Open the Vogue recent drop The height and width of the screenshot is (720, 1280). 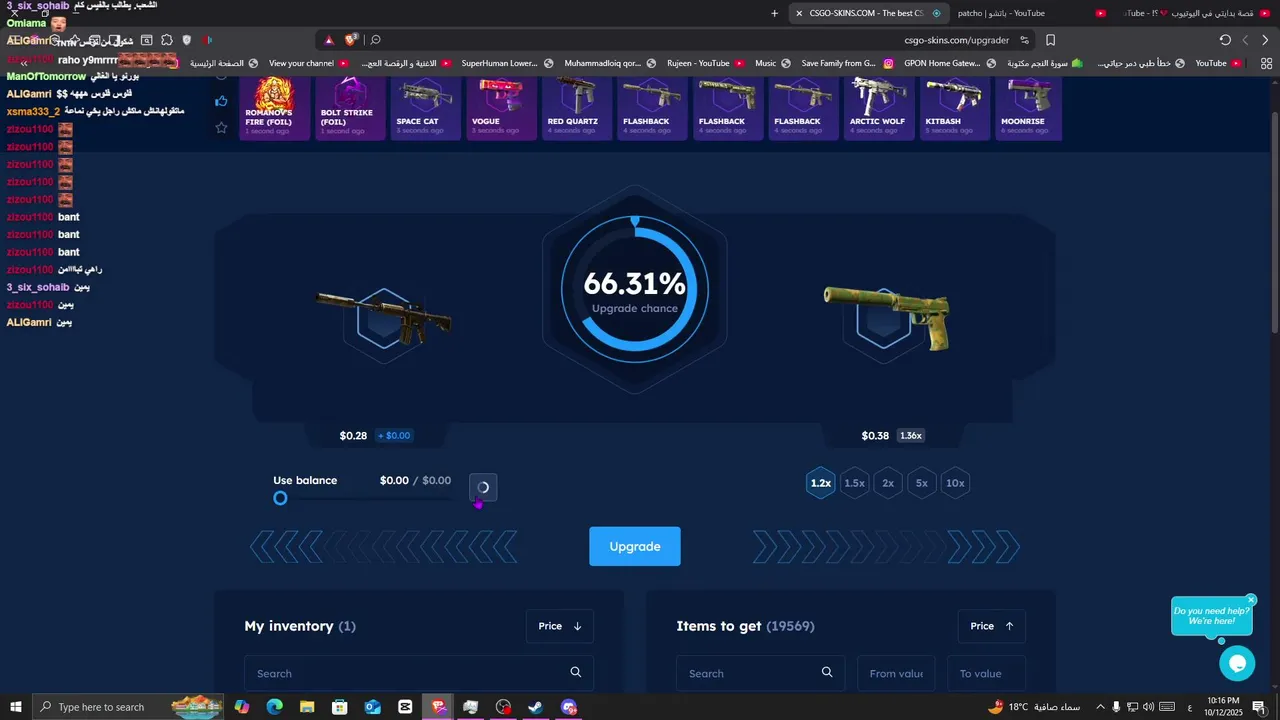coord(501,108)
